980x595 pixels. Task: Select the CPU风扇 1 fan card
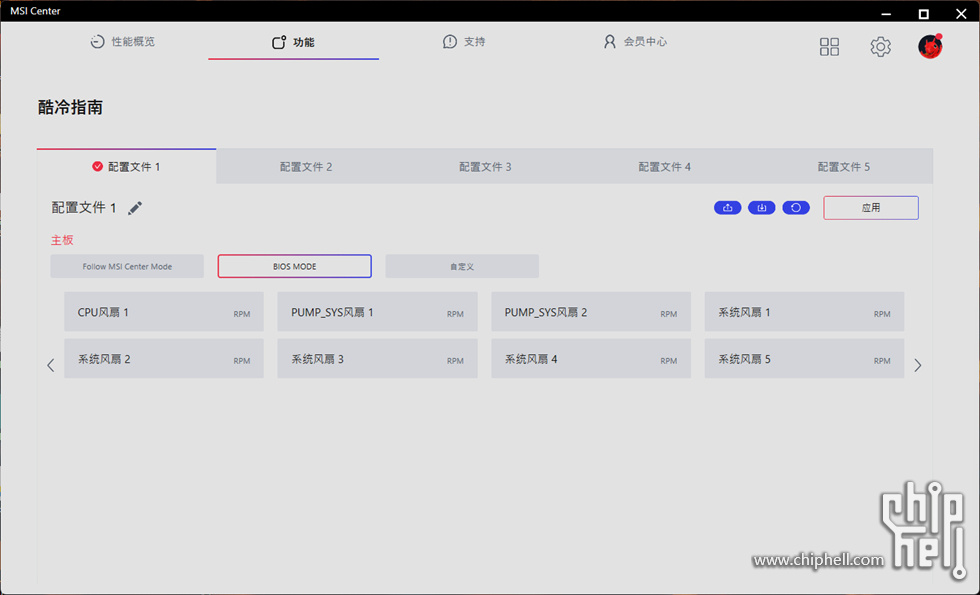click(164, 312)
